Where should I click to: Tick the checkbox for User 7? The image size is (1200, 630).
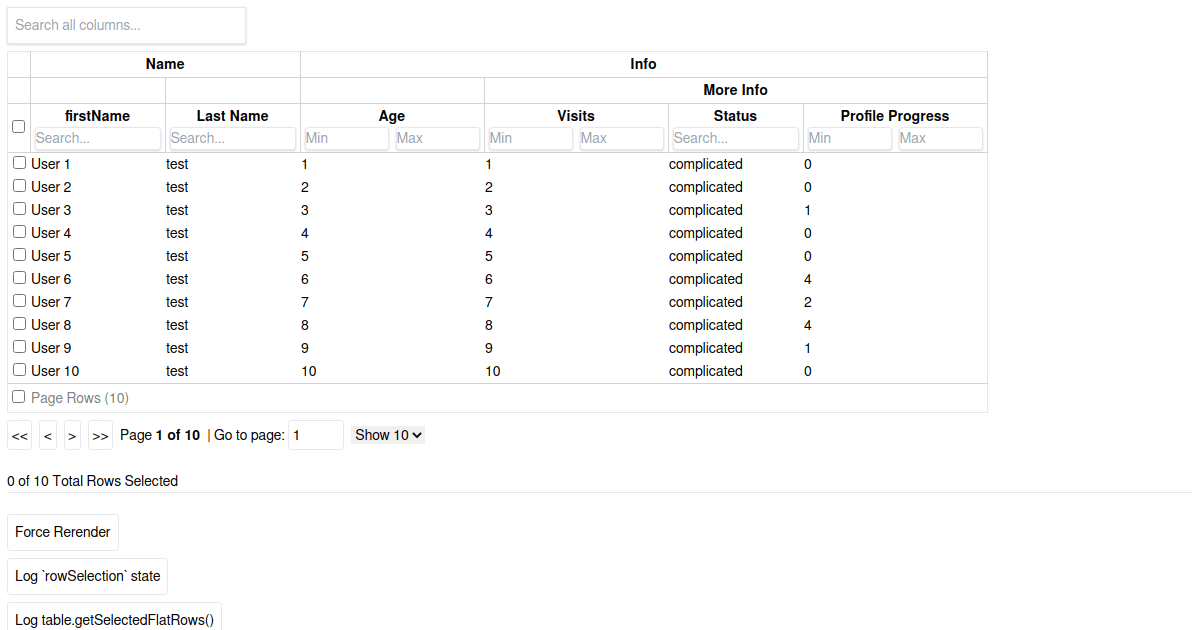[19, 301]
